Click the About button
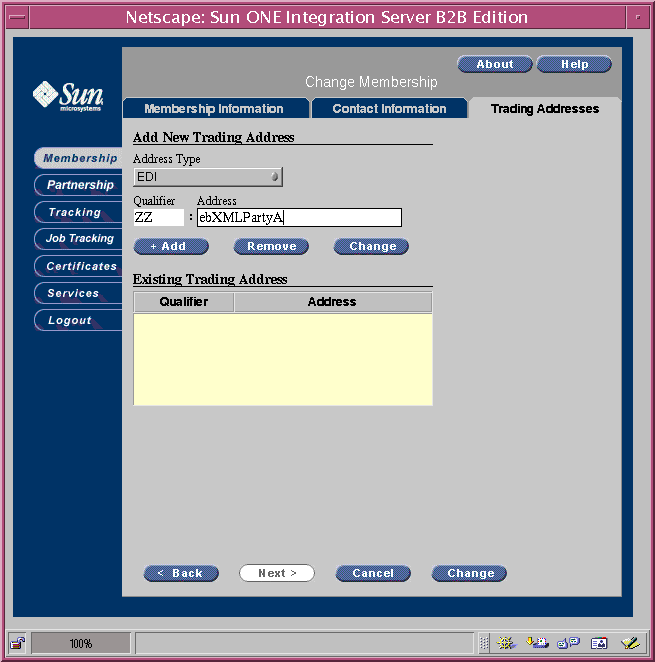Screen dimensions: 655x662 tap(495, 64)
